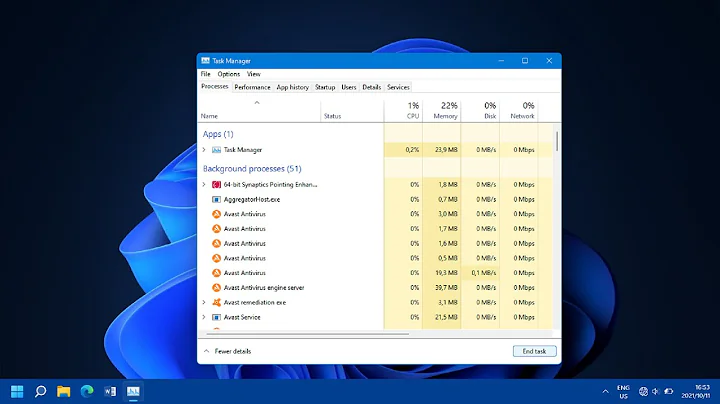Select the Avast Antivirus engine server name
The height and width of the screenshot is (404, 720).
264,287
